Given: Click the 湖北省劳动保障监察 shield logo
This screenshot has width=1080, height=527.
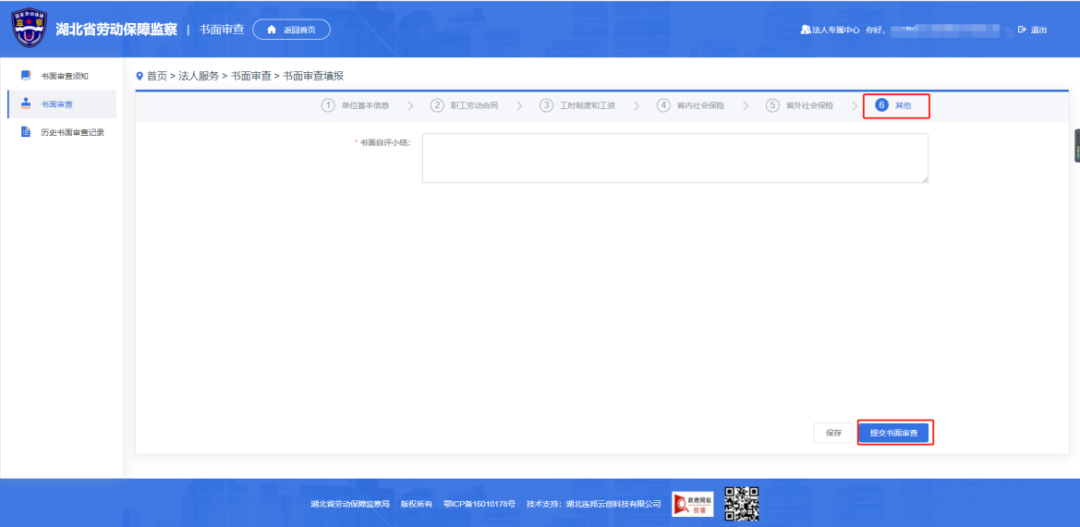Looking at the screenshot, I should pyautogui.click(x=29, y=29).
